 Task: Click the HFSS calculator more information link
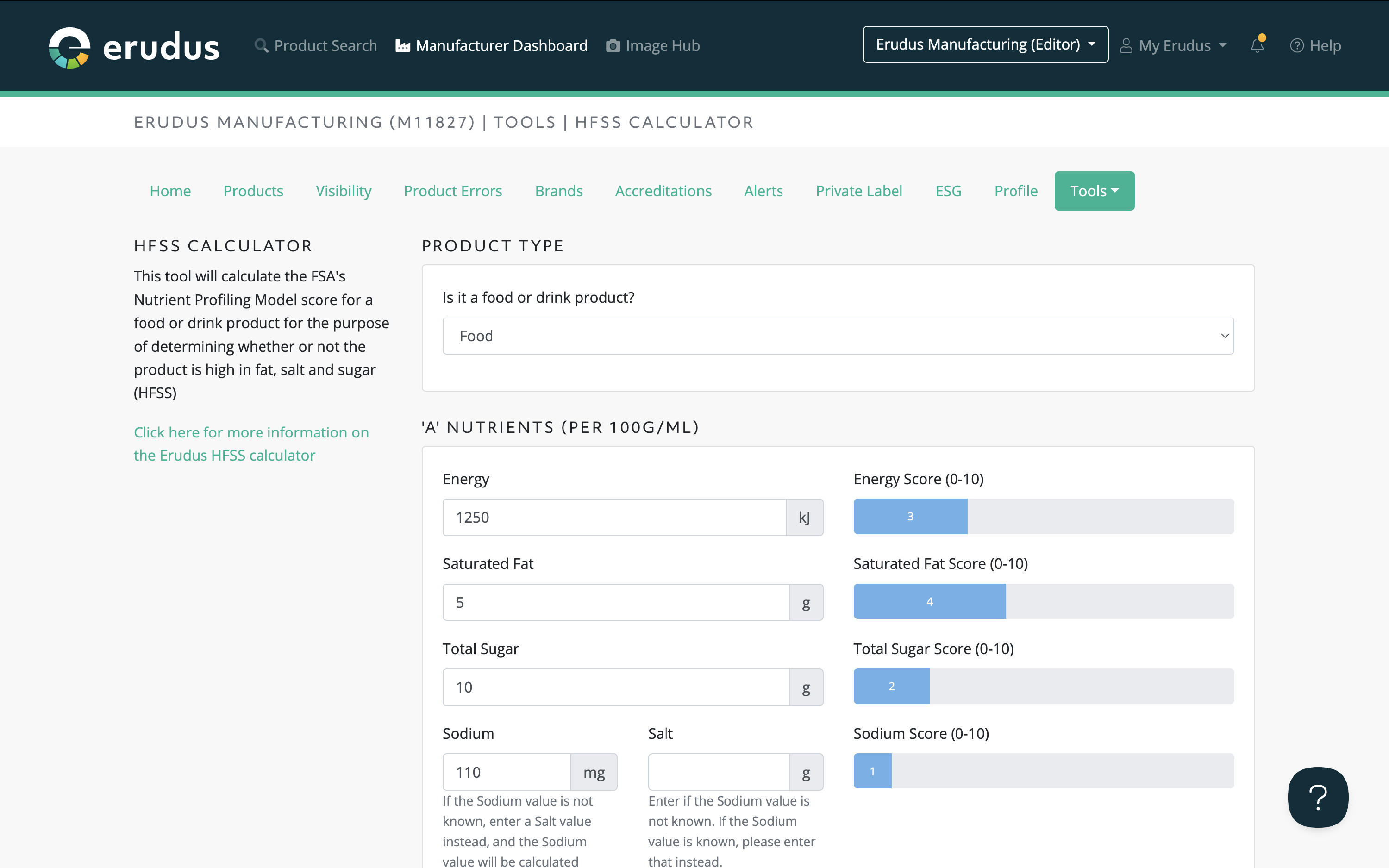pyautogui.click(x=251, y=443)
